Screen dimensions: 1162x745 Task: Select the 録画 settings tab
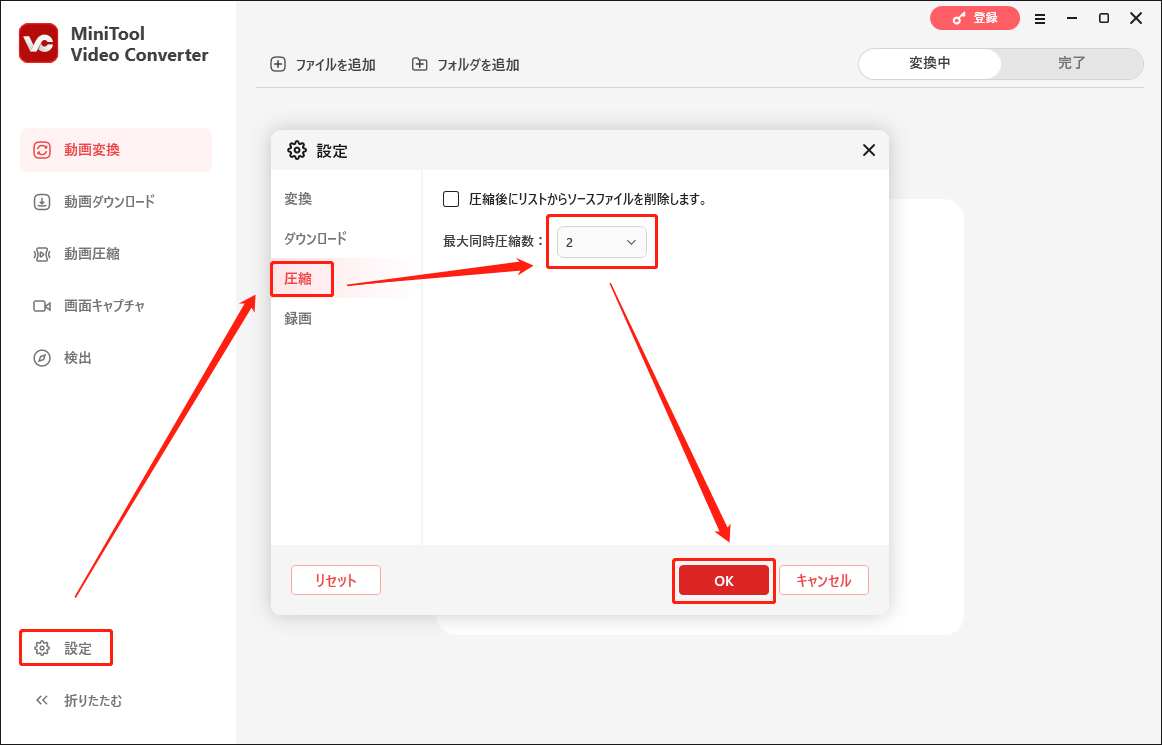point(298,319)
